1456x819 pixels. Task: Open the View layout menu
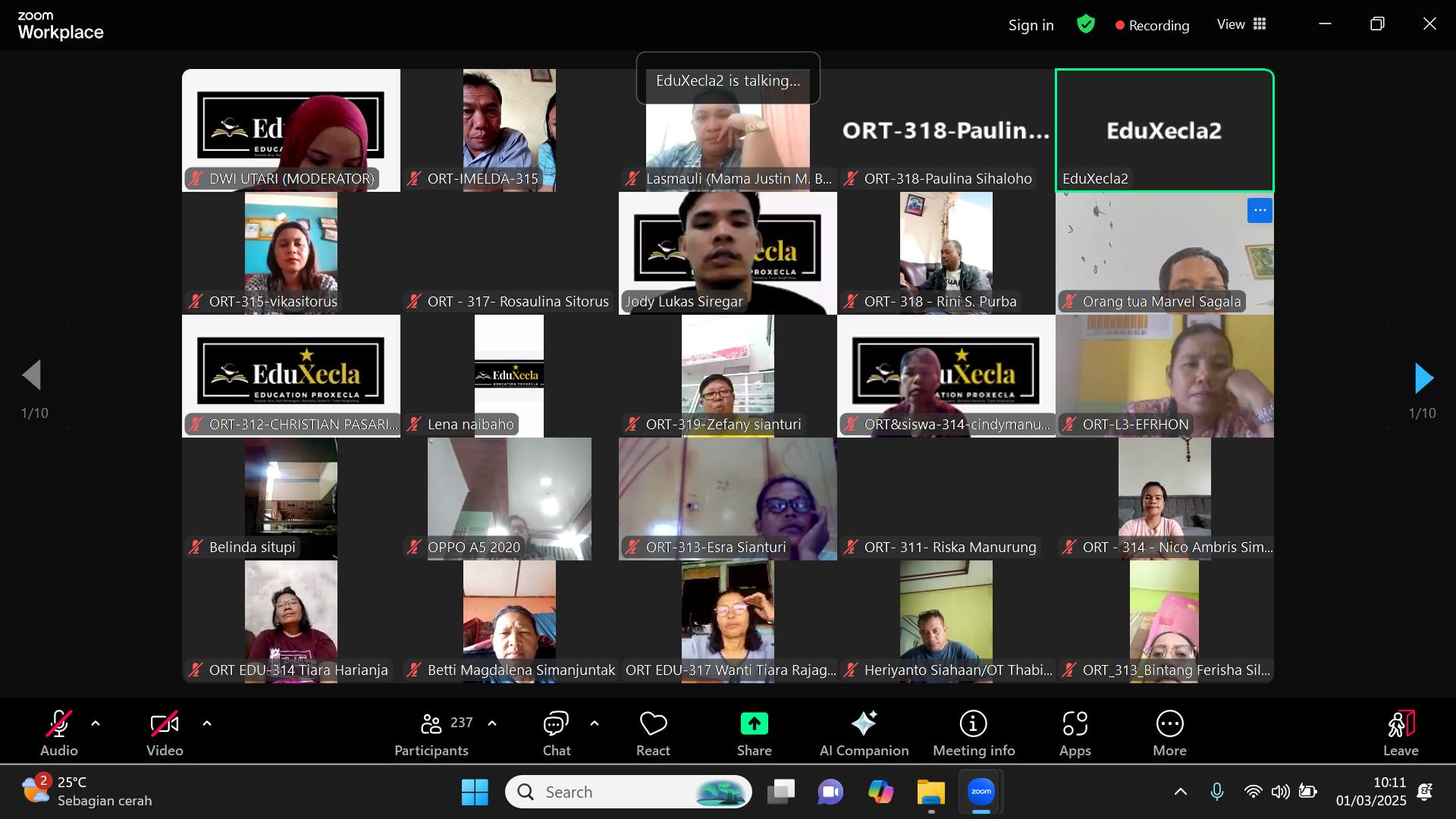1241,24
